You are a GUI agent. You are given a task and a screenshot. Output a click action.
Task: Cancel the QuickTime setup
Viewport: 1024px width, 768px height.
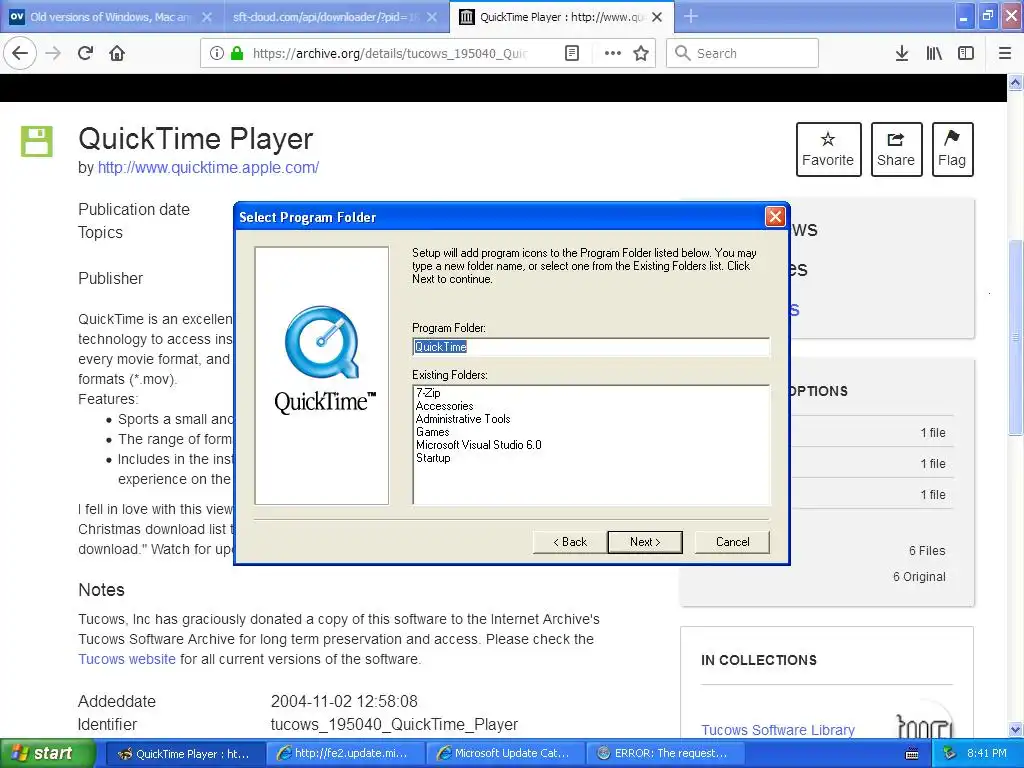point(732,541)
